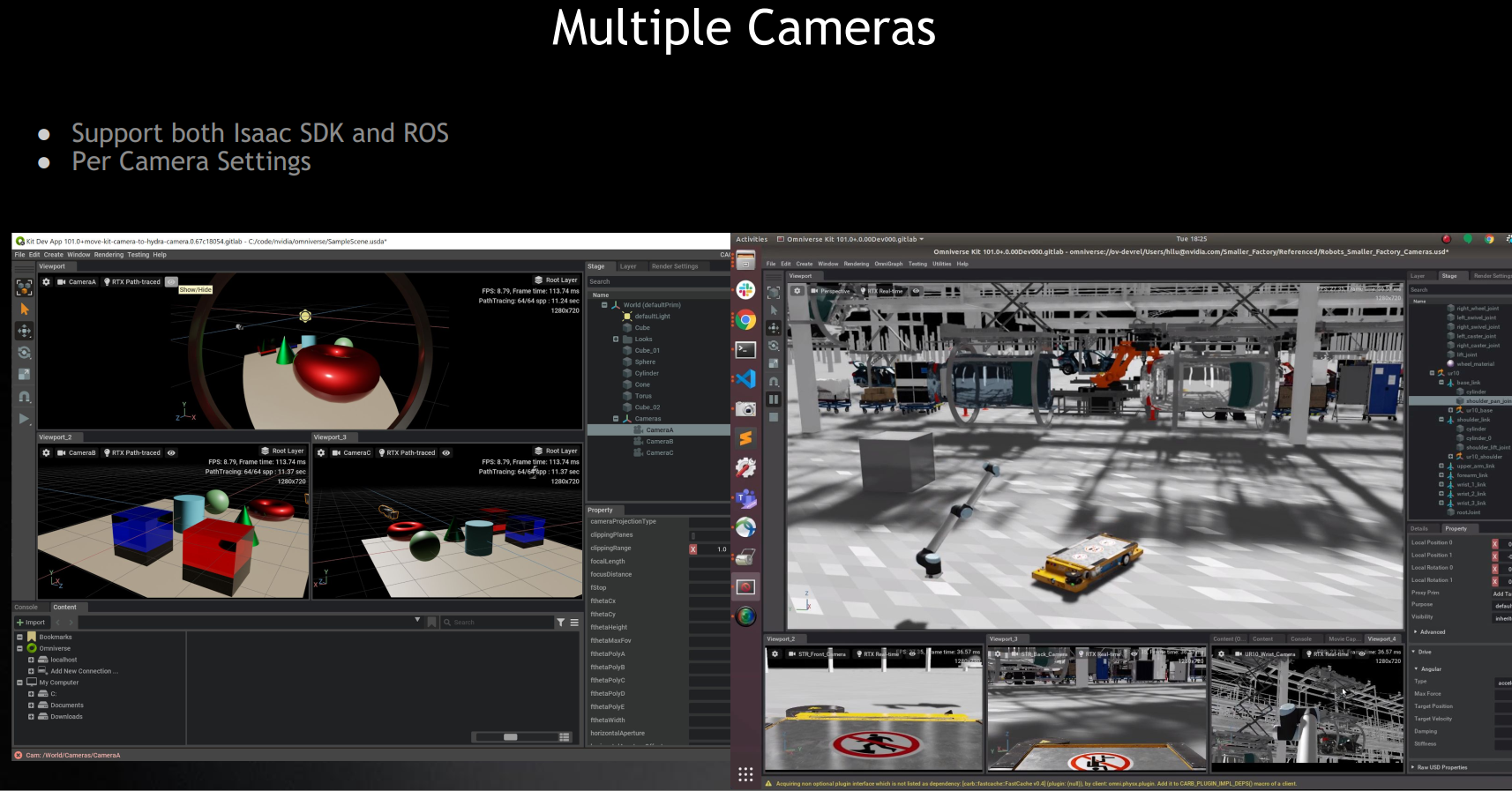Switch to Render Settings tab in Kit Dev App

(x=675, y=266)
